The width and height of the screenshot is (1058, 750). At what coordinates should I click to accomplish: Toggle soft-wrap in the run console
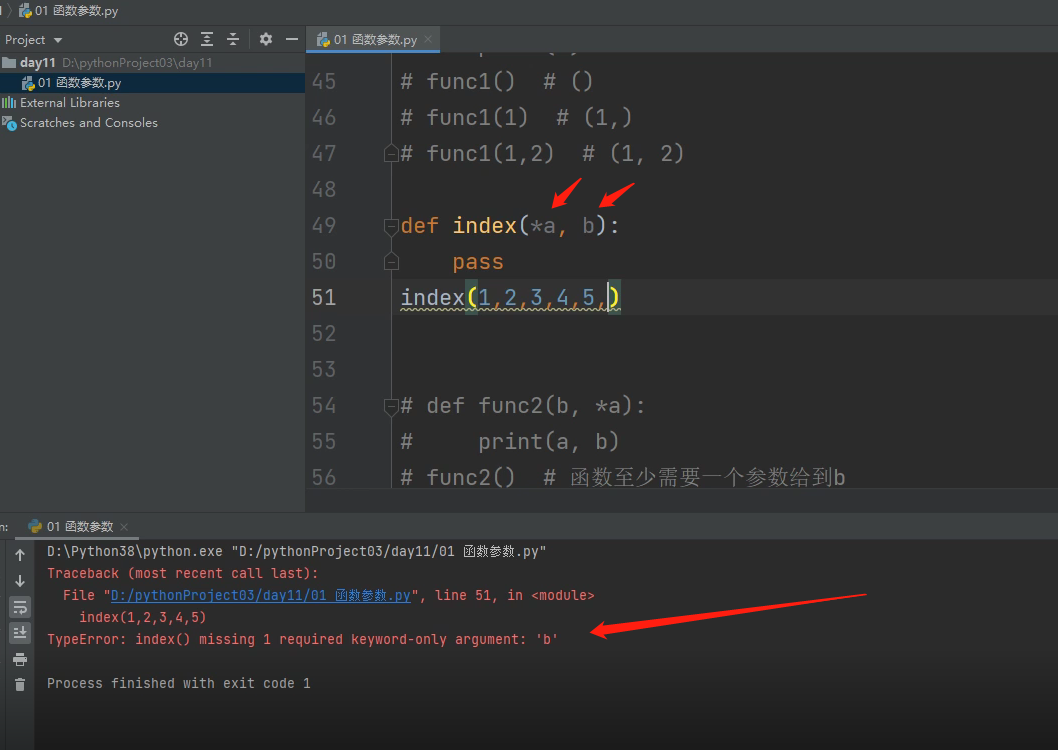click(20, 607)
